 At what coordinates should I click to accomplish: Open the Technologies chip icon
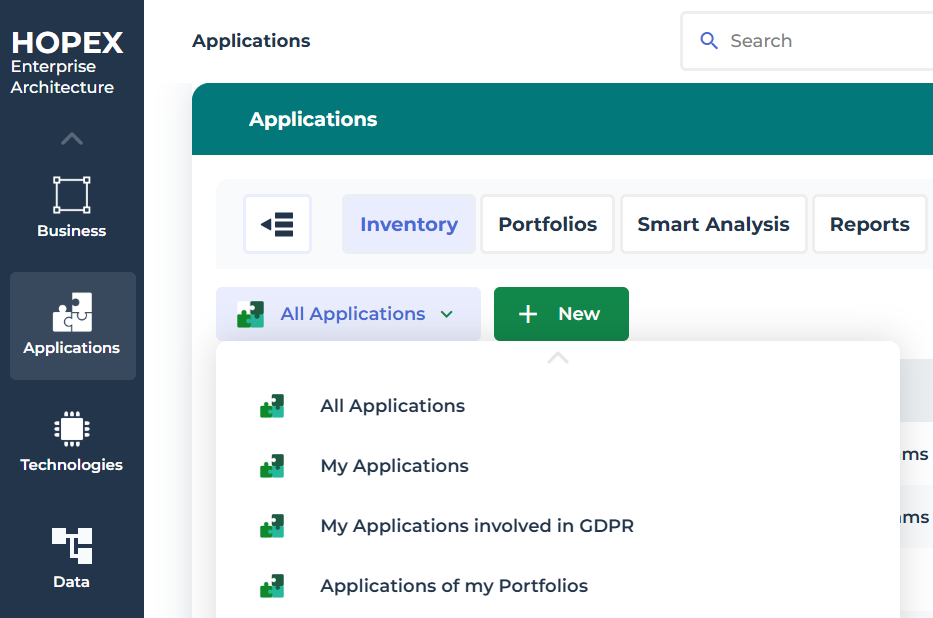(x=72, y=429)
